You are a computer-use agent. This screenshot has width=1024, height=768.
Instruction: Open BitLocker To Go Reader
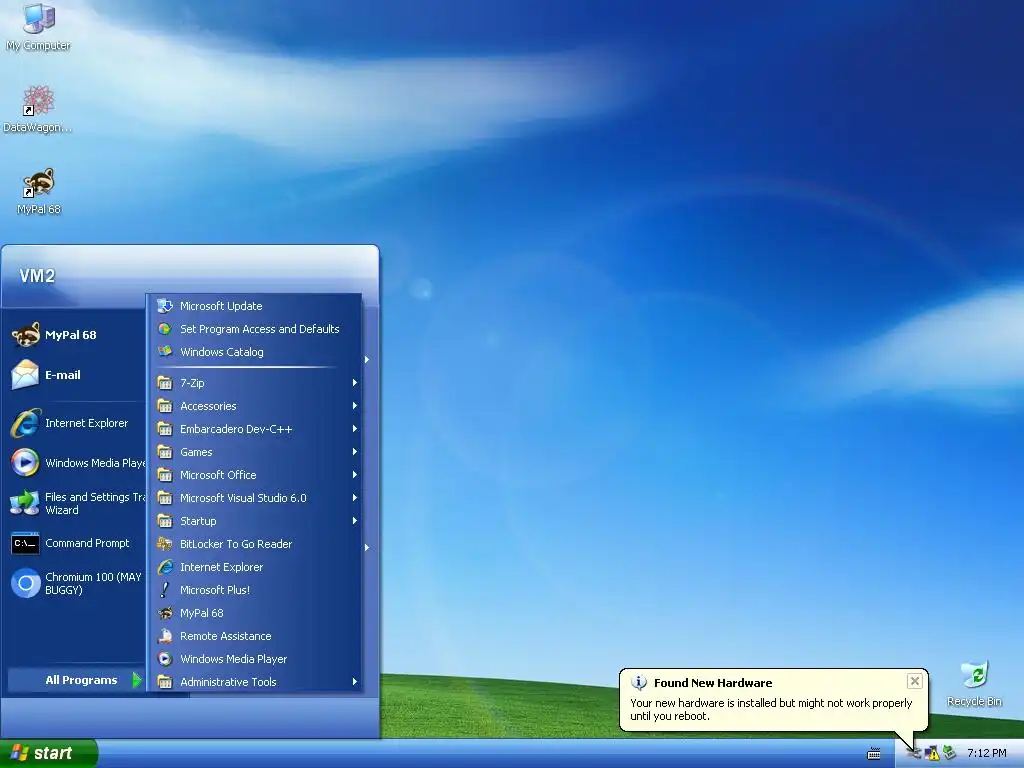tap(255, 543)
